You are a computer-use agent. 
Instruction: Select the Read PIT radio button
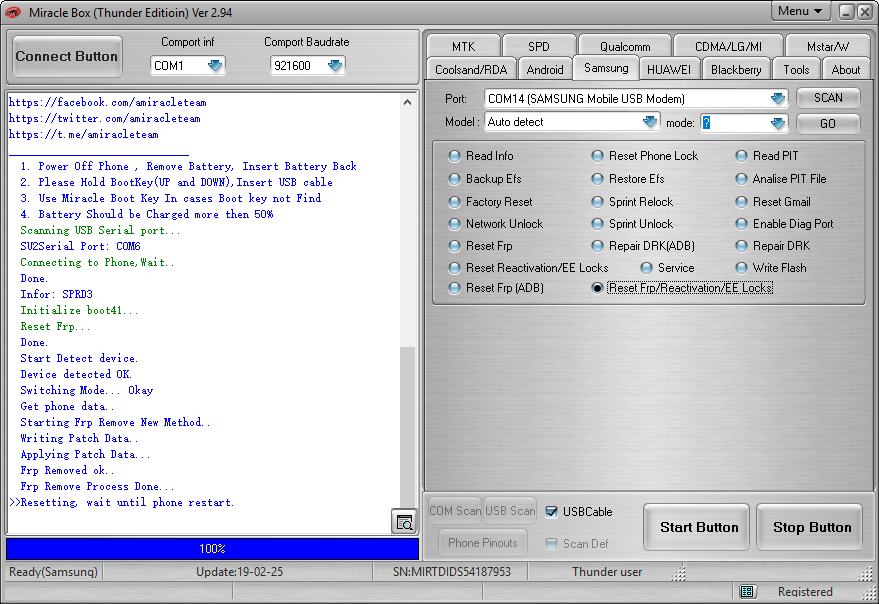[x=741, y=156]
